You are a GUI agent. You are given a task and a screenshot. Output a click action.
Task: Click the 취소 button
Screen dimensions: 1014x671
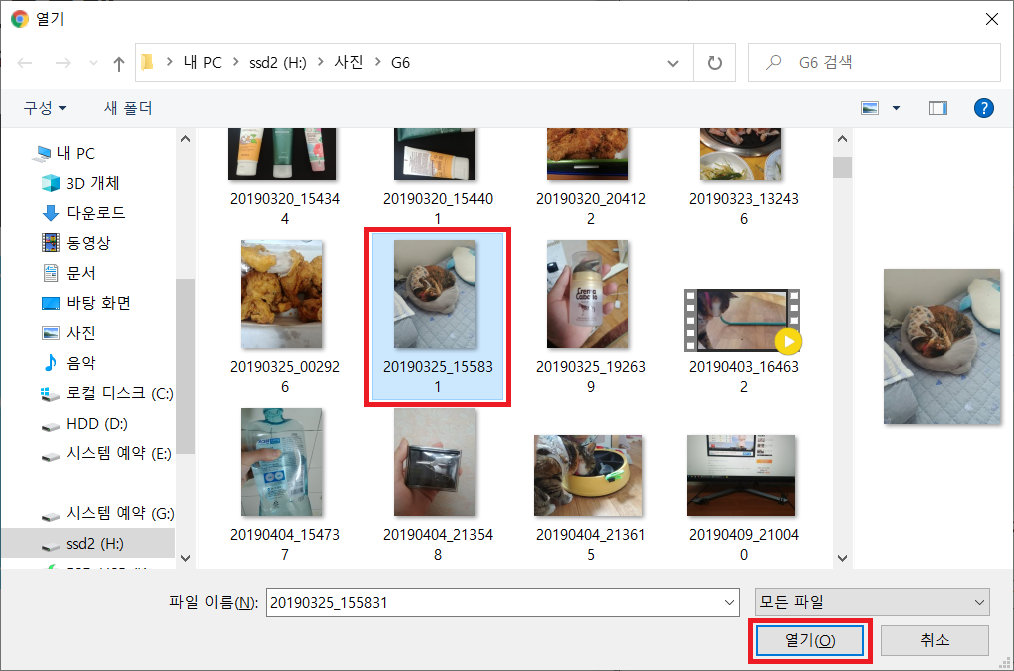click(x=934, y=641)
